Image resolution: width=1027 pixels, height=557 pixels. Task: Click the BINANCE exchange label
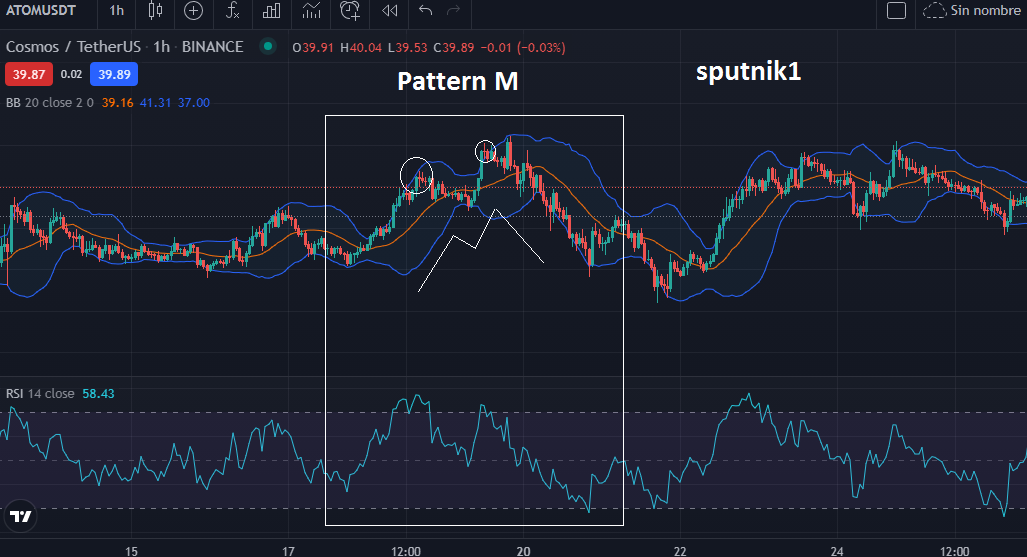tap(212, 47)
